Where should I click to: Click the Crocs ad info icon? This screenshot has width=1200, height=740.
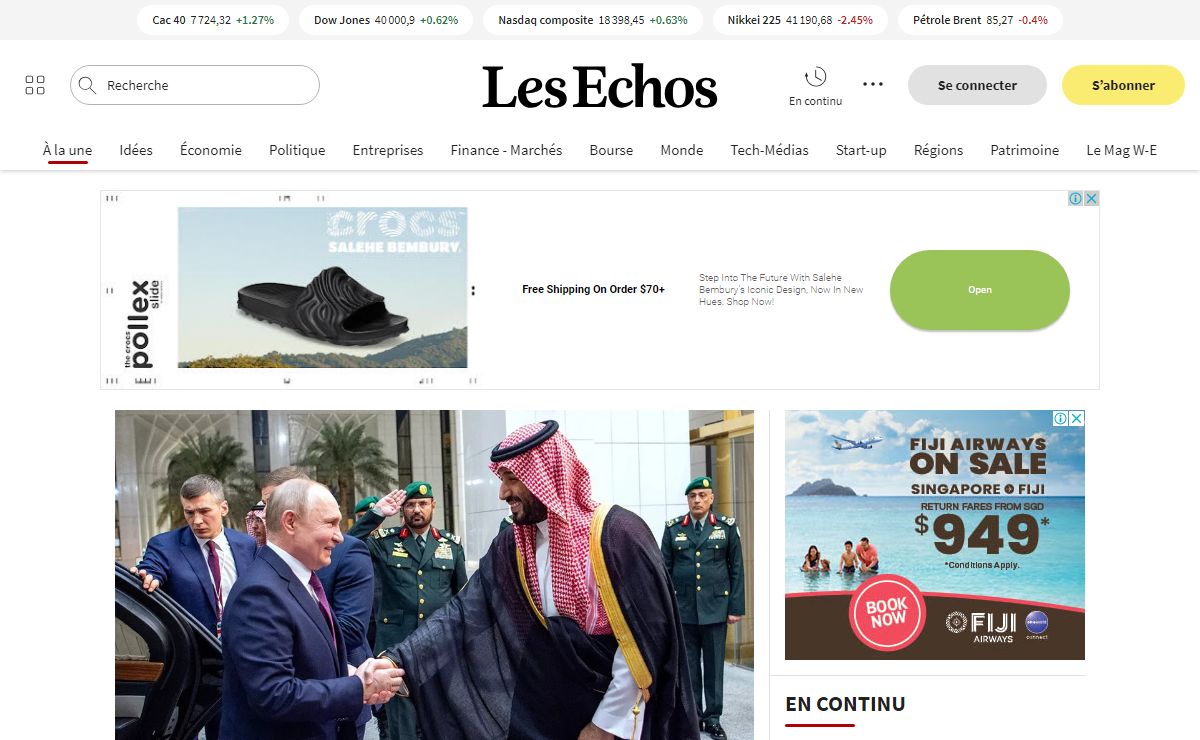[x=1076, y=198]
